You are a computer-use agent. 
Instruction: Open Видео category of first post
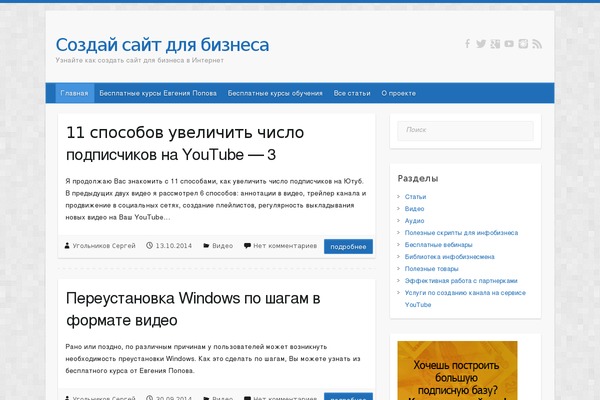pos(223,246)
